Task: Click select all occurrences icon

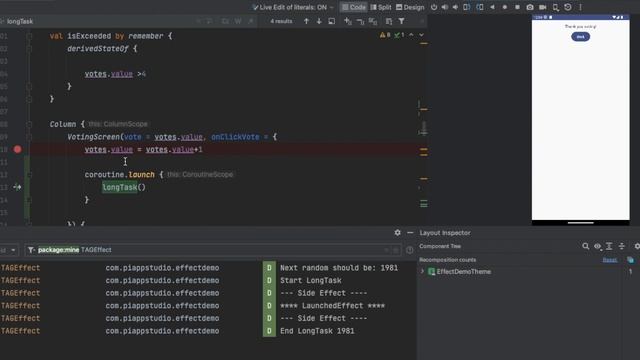Action: (373, 21)
